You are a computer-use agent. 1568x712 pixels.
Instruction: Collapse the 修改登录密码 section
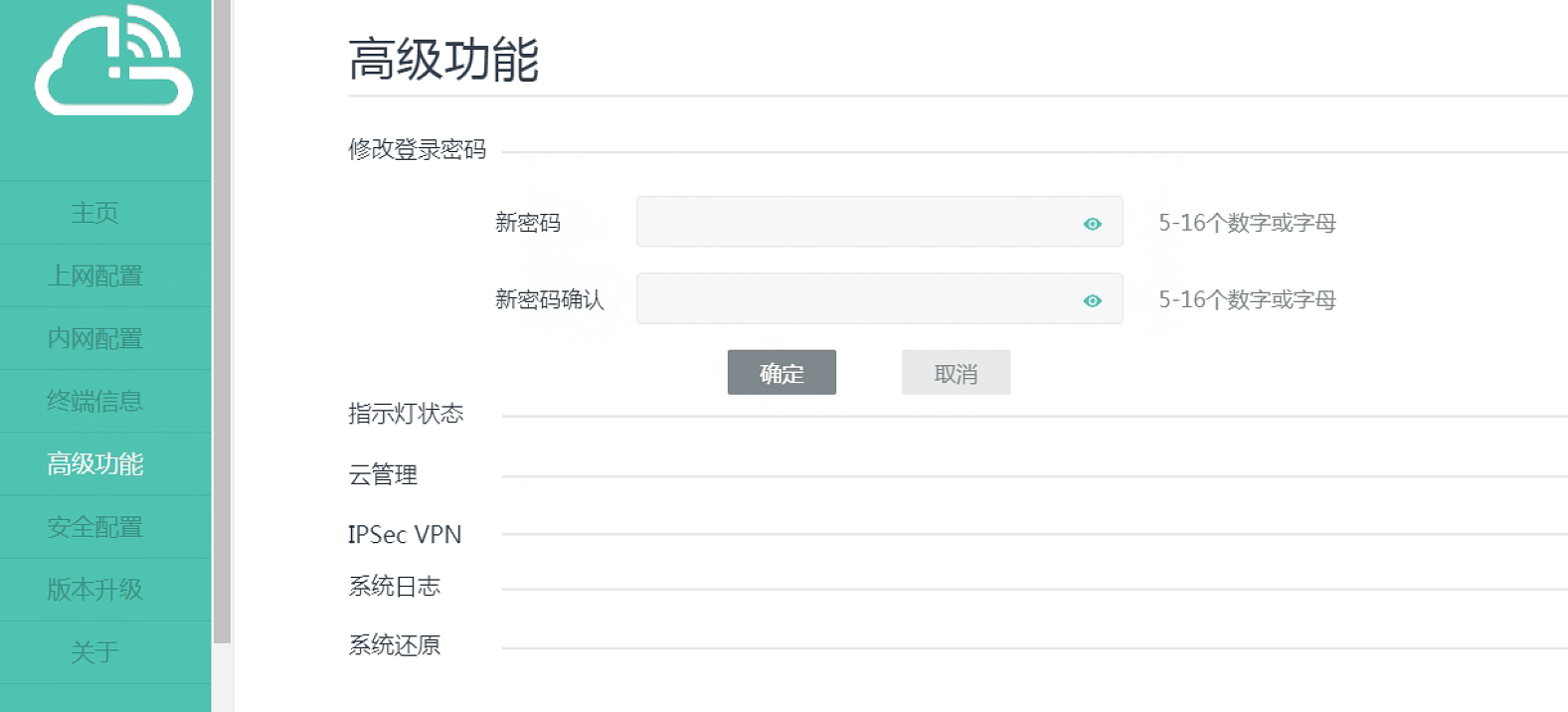pos(418,150)
